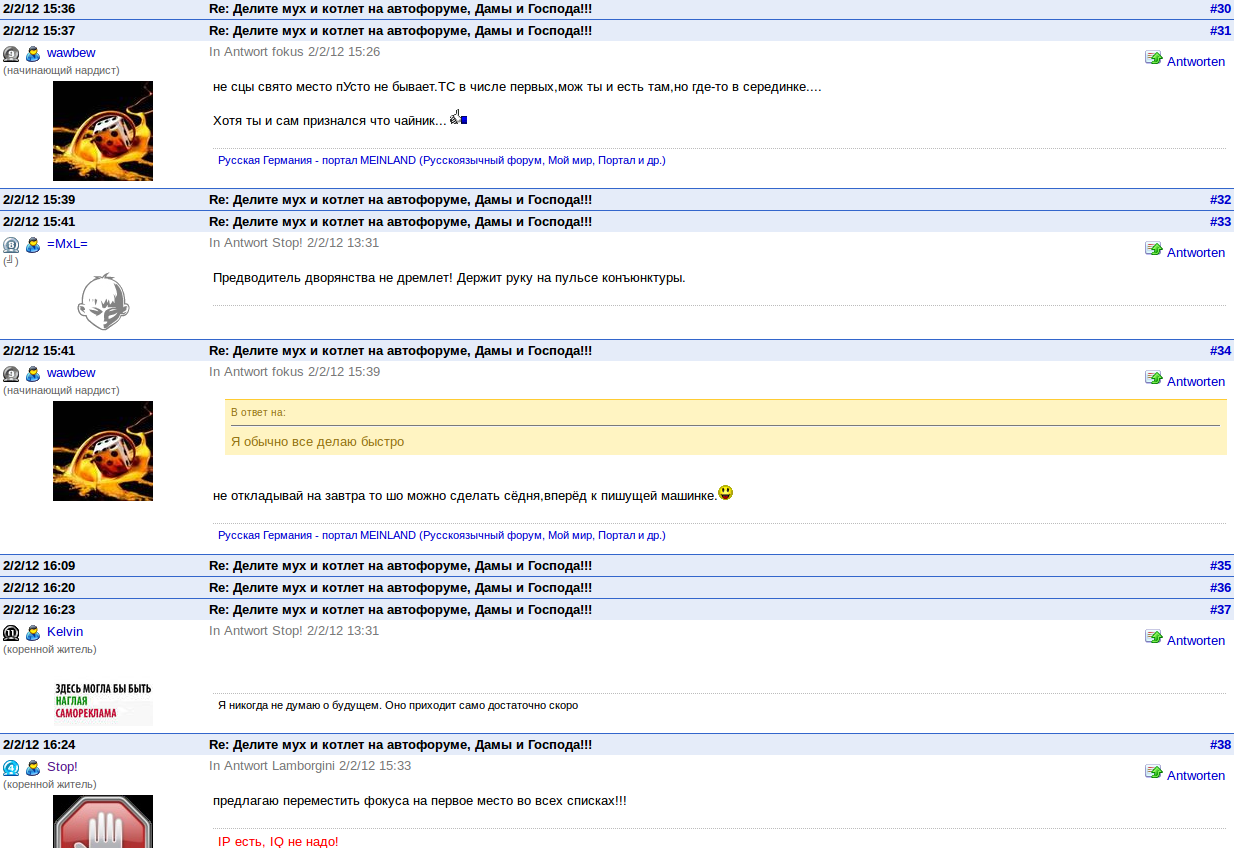Click the profile icon next to Kelvin
Image resolution: width=1260 pixels, height=848 pixels.
point(33,633)
